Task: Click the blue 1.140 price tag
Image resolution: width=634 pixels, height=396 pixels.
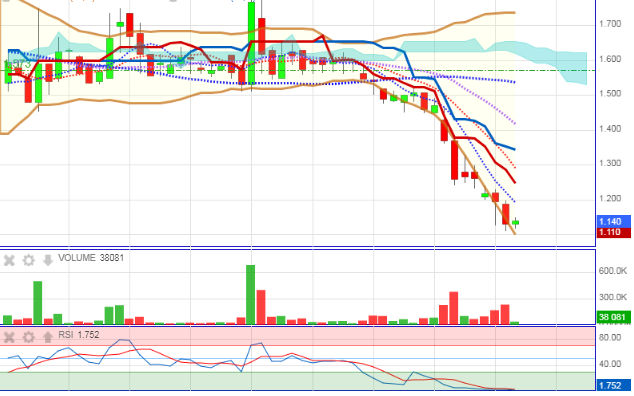Action: tap(613, 221)
